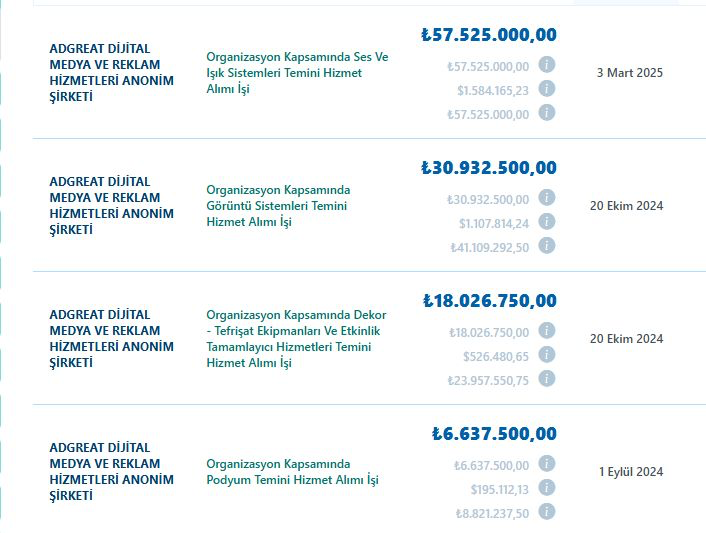
Task: Click info icon beside ₺195.112,13
Action: point(547,488)
